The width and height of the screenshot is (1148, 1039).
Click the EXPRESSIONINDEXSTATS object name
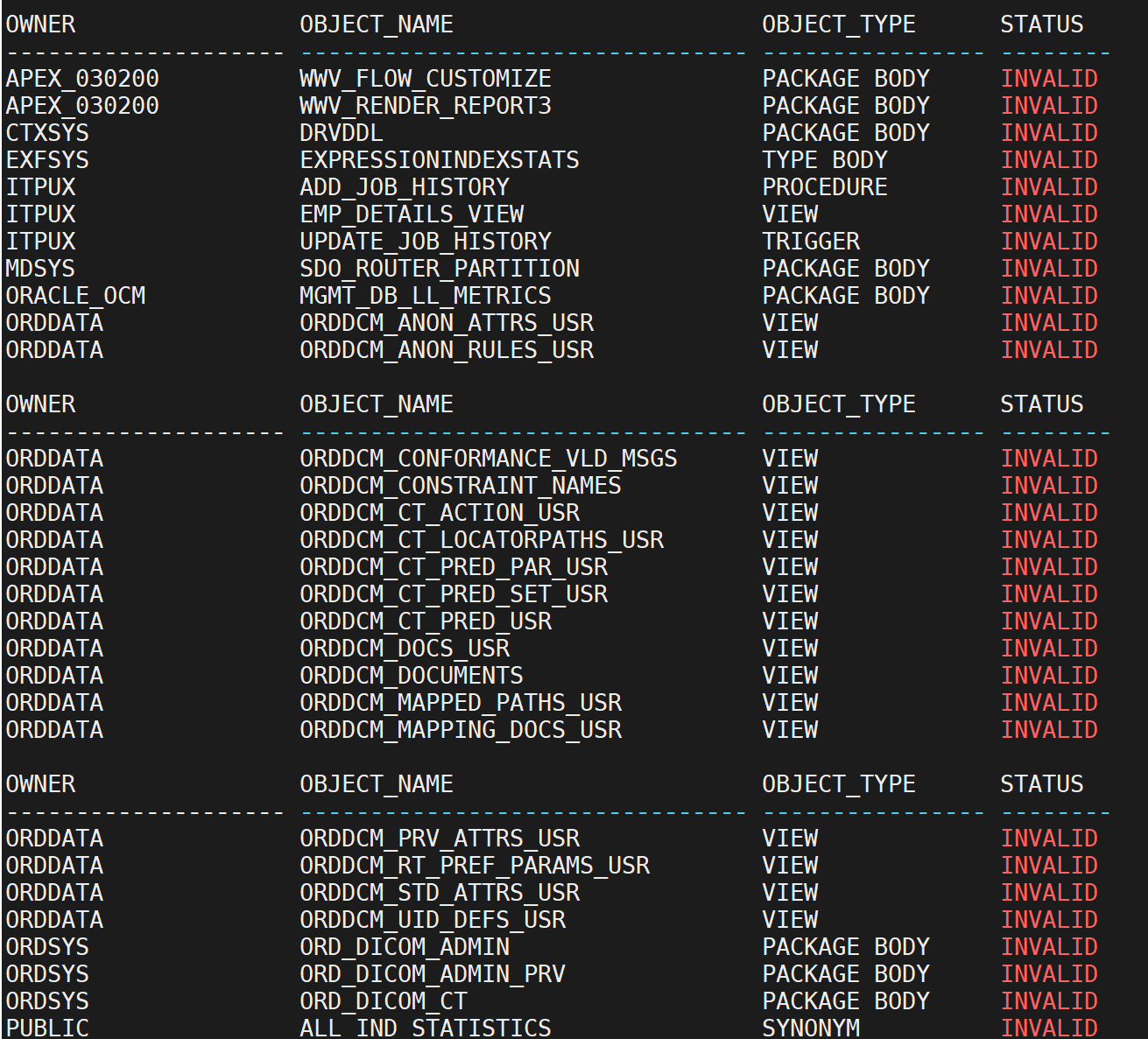pos(440,160)
